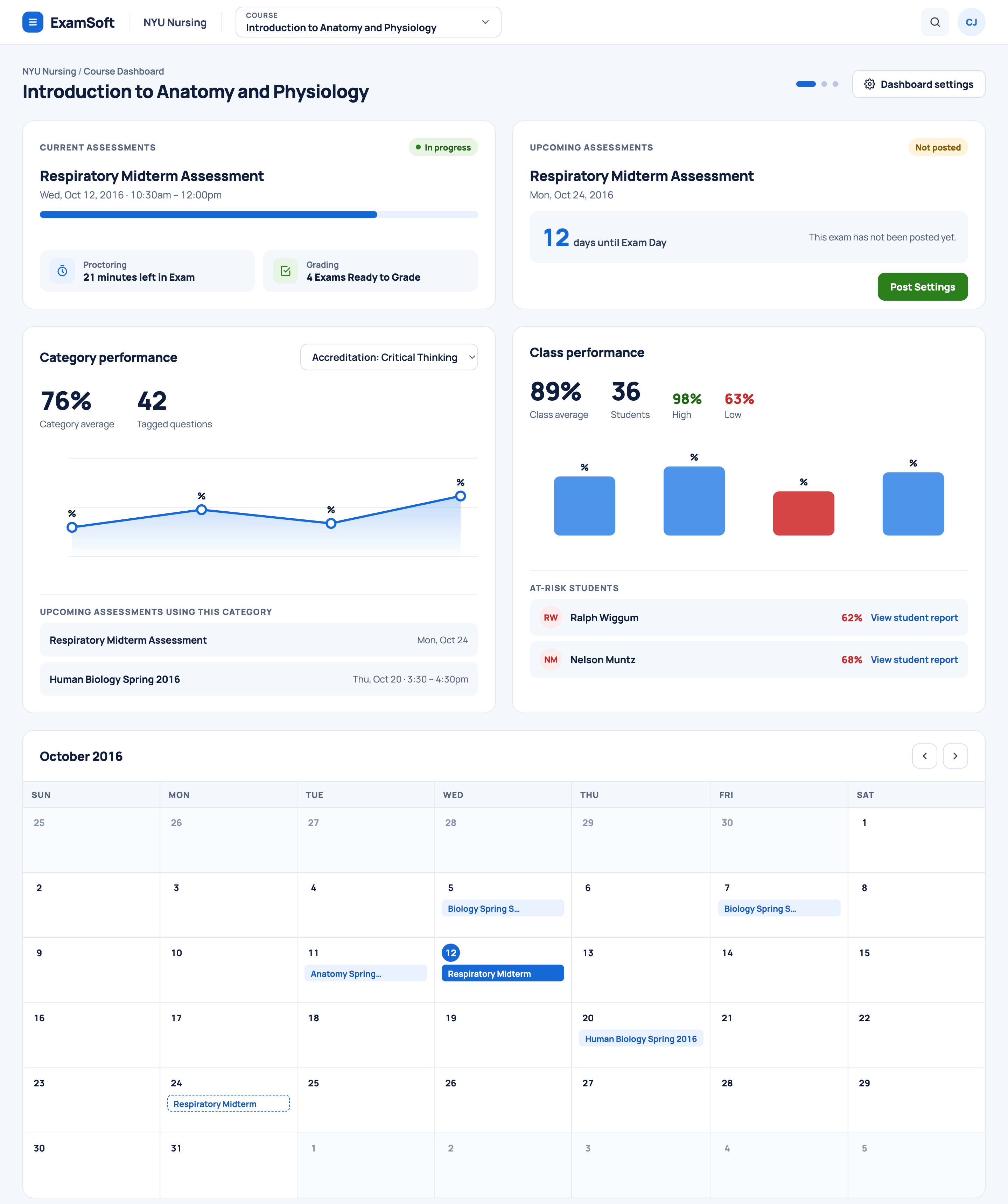
Task: Open the CJ user avatar
Action: (x=971, y=22)
